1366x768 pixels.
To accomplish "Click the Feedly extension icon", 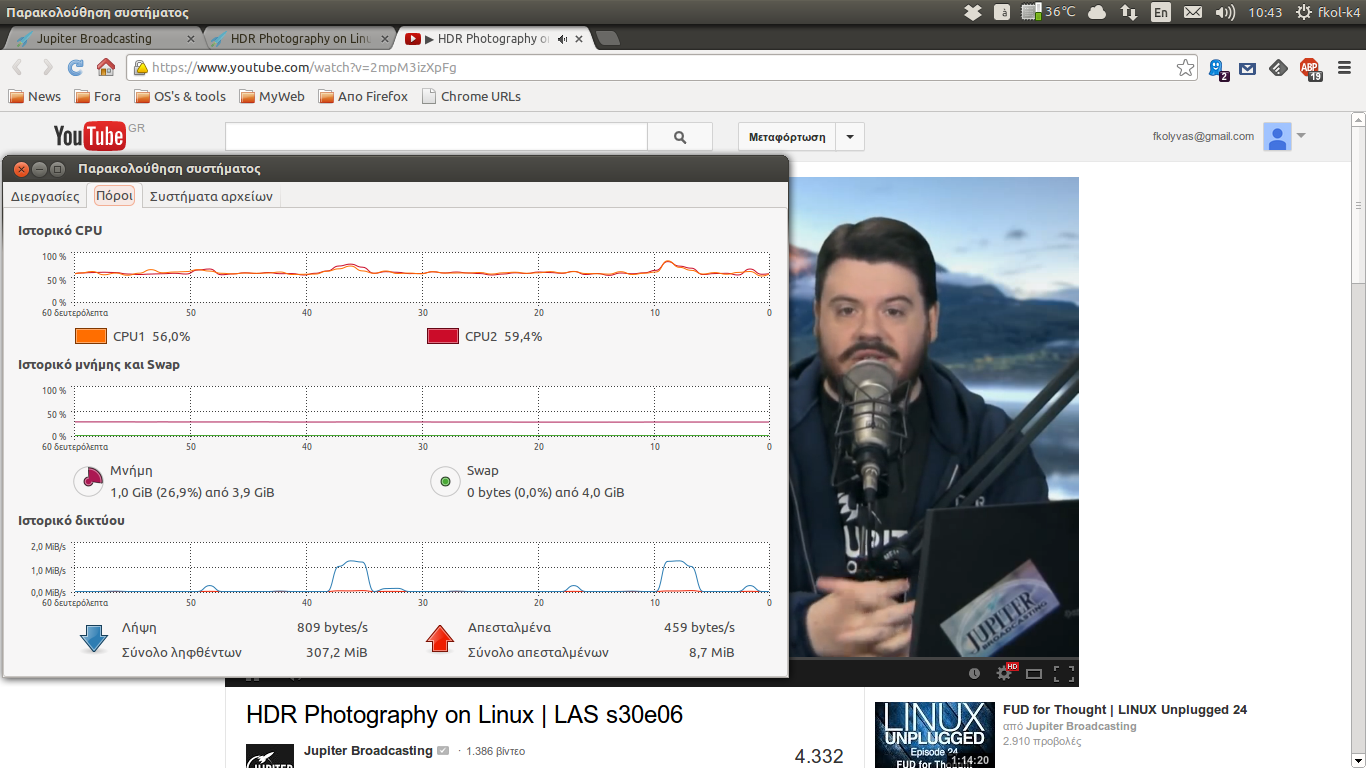I will pos(1278,68).
